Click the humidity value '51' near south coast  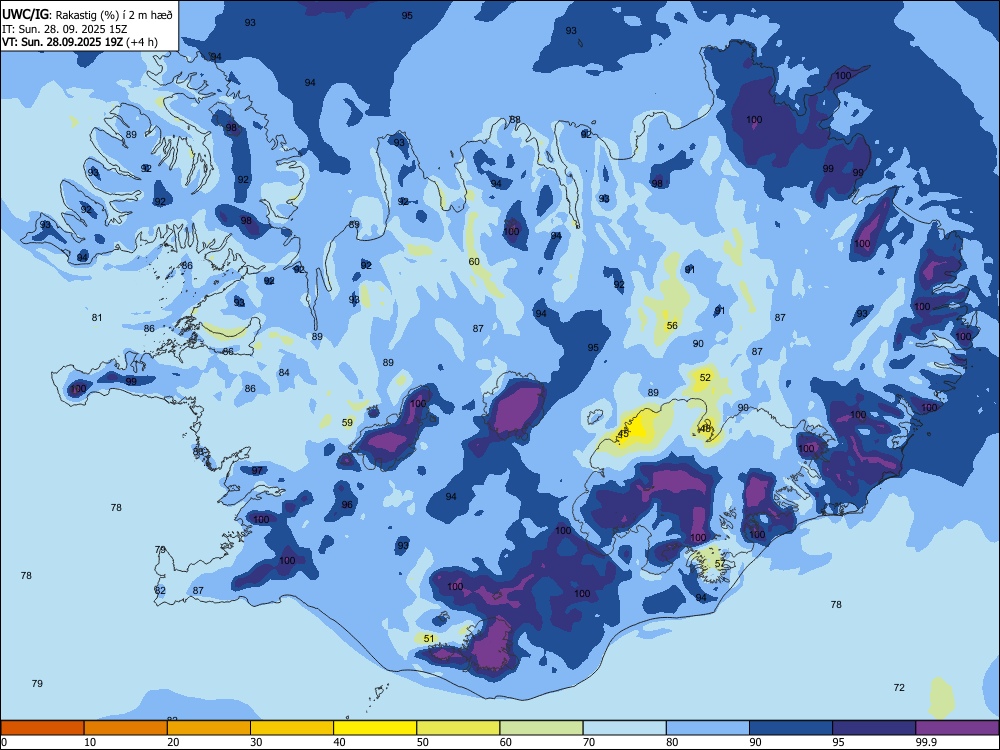pos(429,638)
